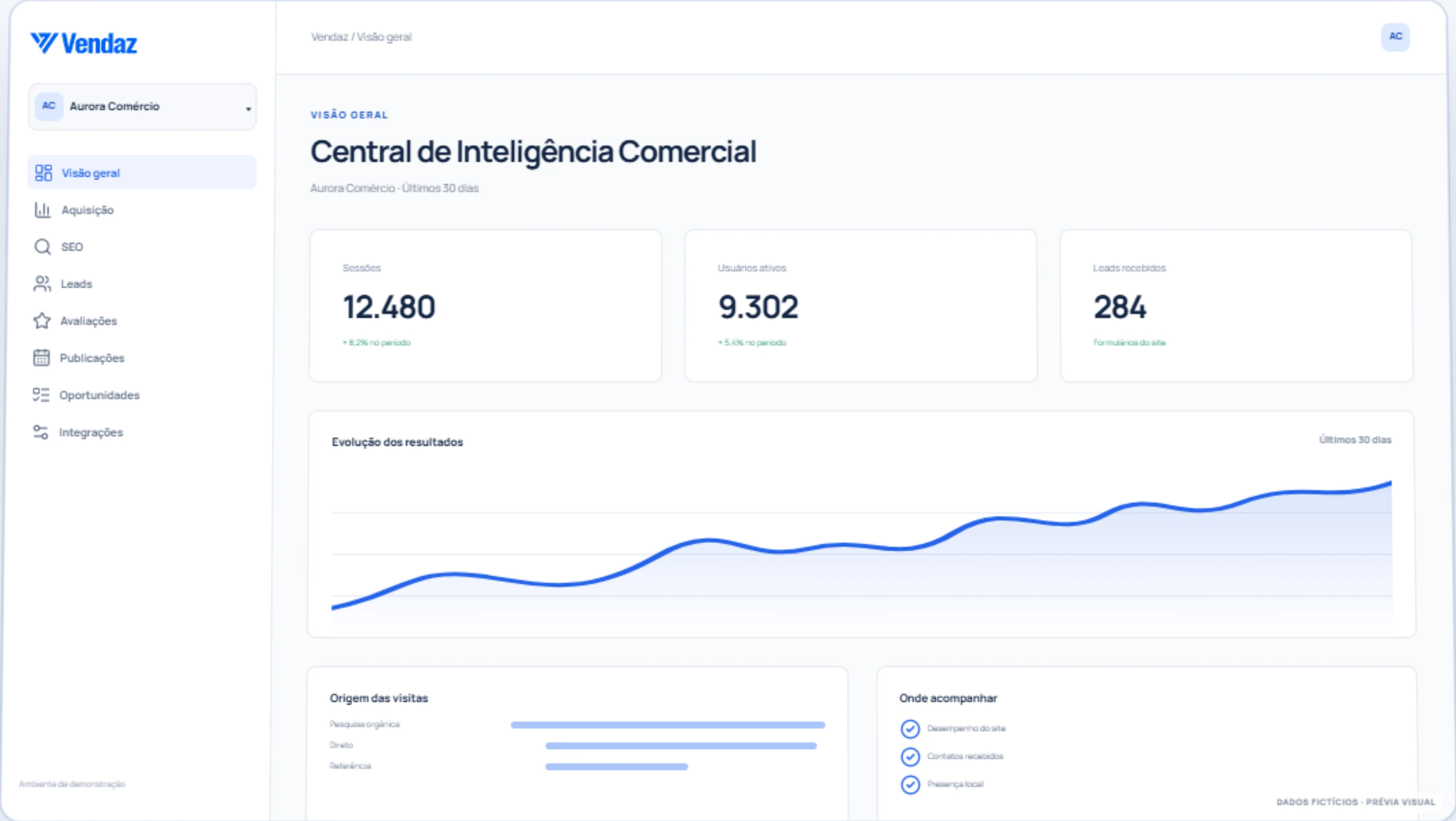
Task: Select the Usuários ativos 9.302 card
Action: coord(861,306)
